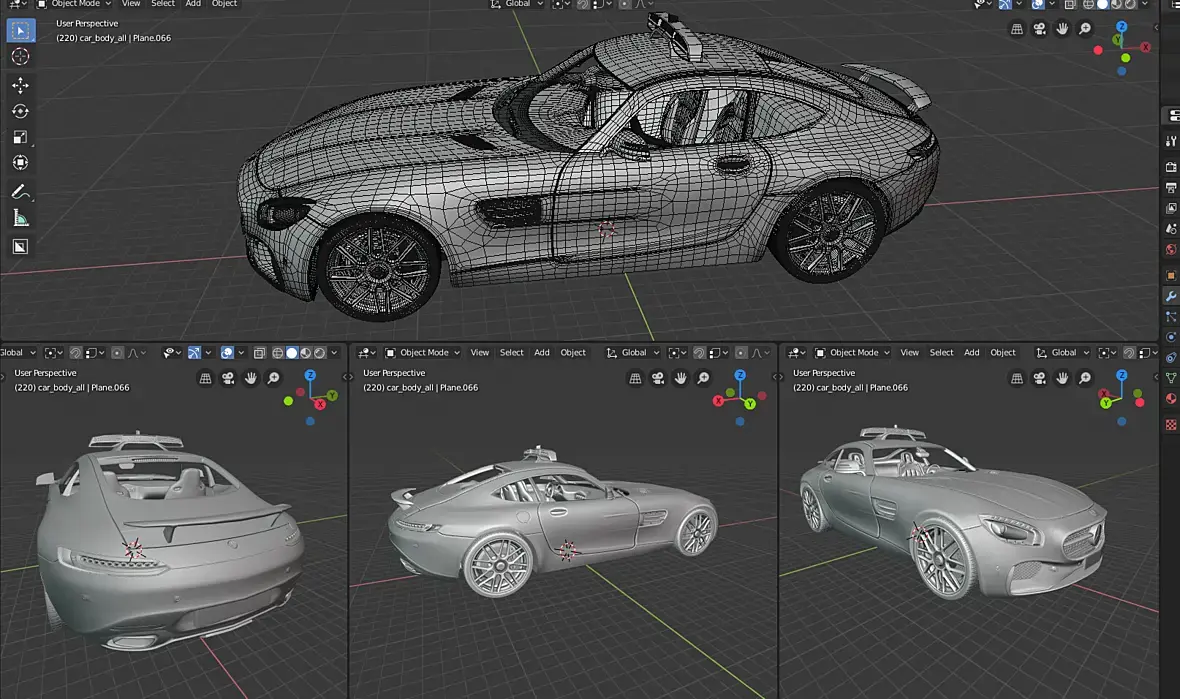1180x699 pixels.
Task: Toggle camera view in top wireframe viewport
Action: [x=1039, y=29]
